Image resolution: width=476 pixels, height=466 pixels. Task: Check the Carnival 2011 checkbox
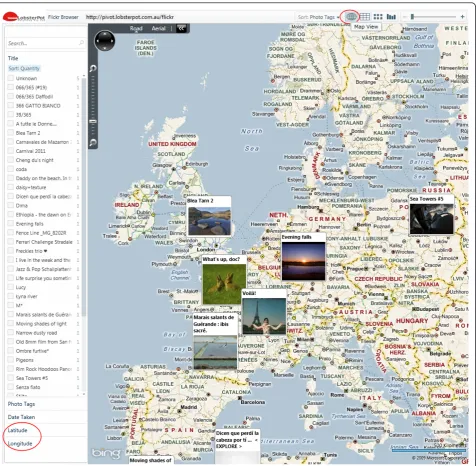11,151
